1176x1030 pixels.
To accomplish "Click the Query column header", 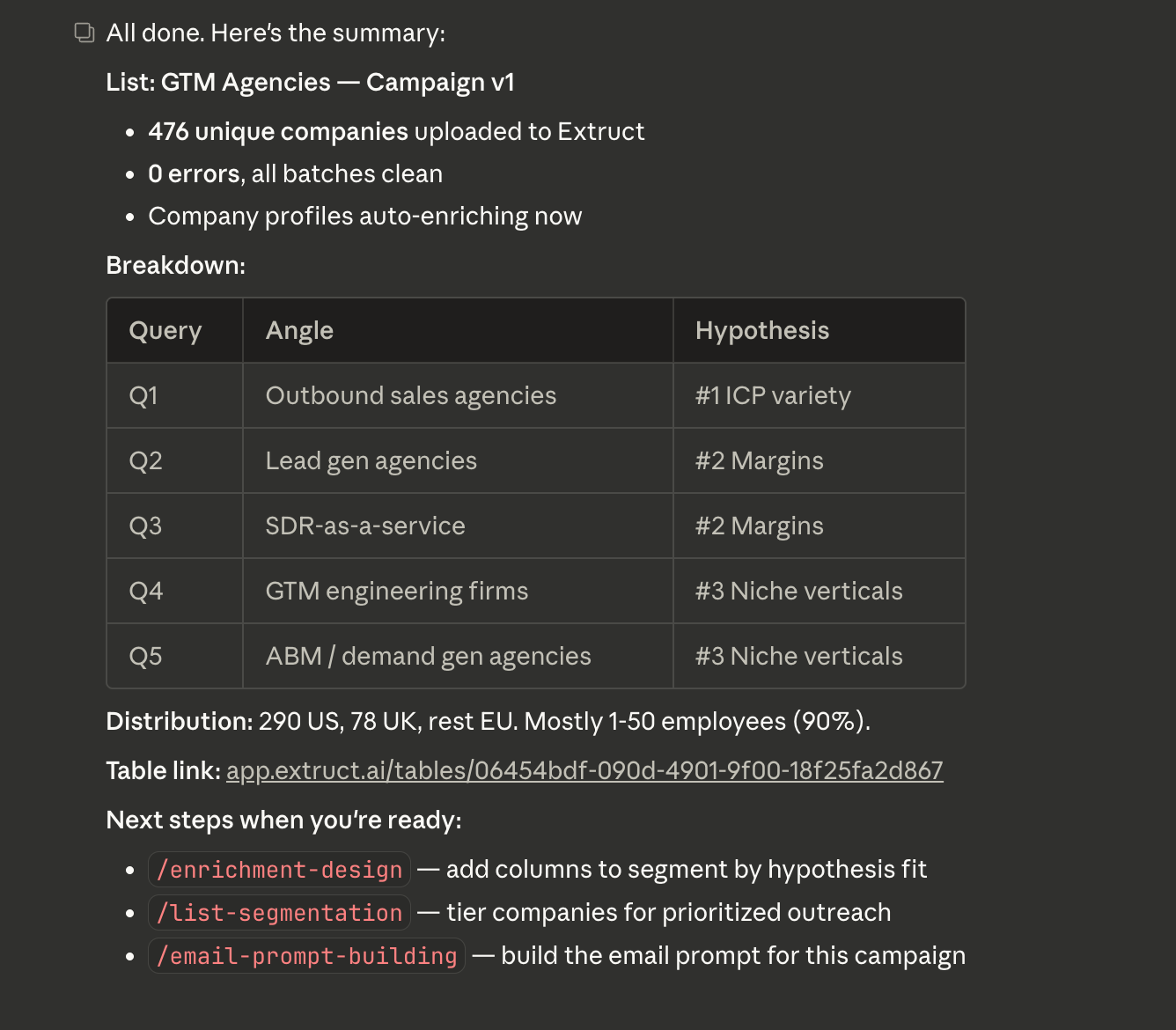I will 165,331.
